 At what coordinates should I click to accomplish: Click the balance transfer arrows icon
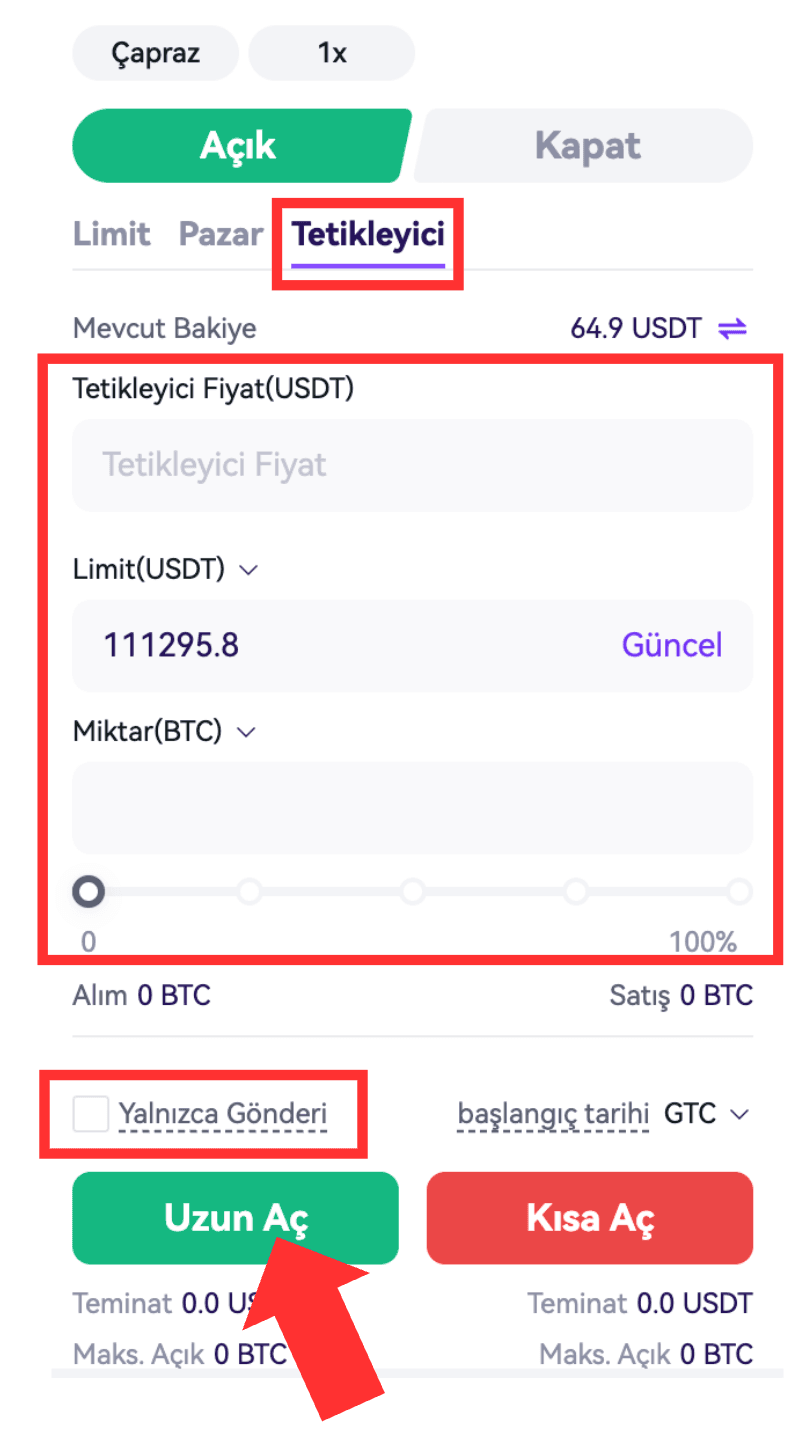(x=732, y=329)
